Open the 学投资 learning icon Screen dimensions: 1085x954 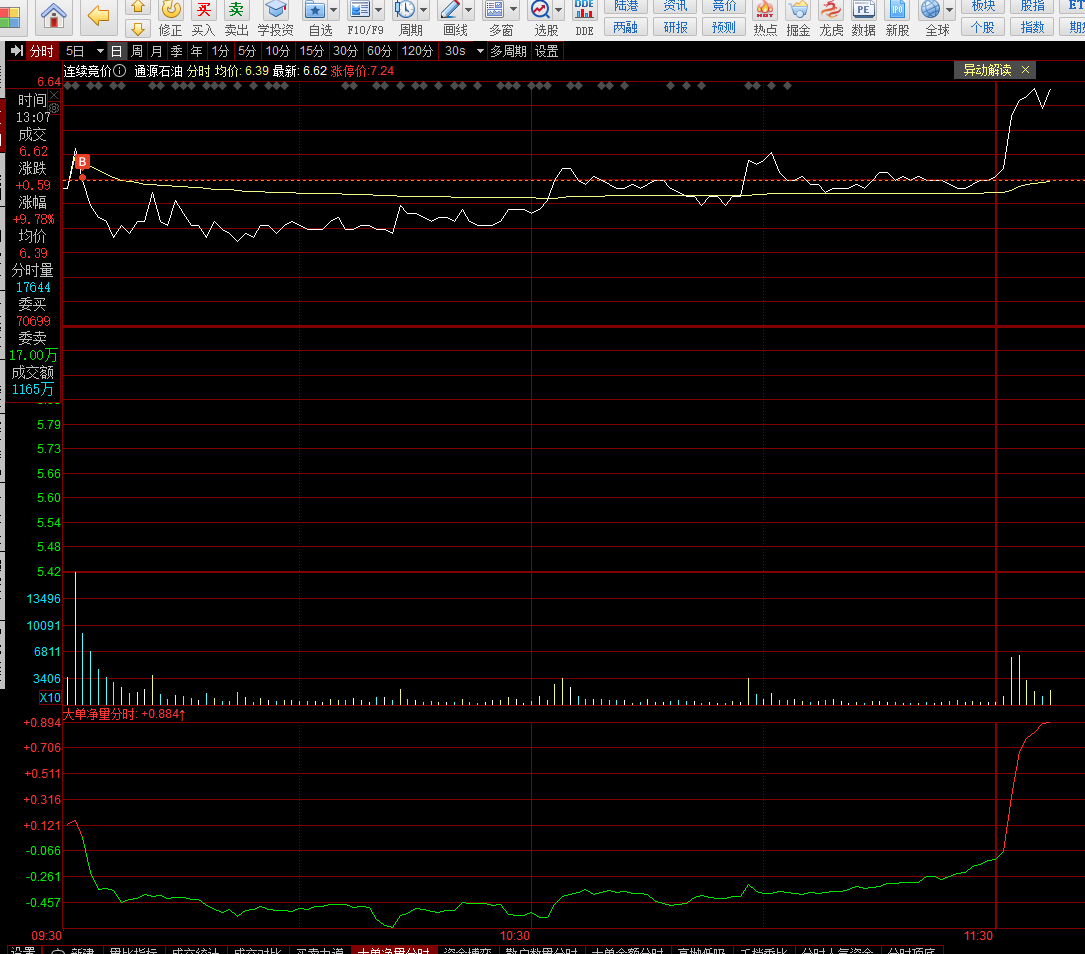275,18
